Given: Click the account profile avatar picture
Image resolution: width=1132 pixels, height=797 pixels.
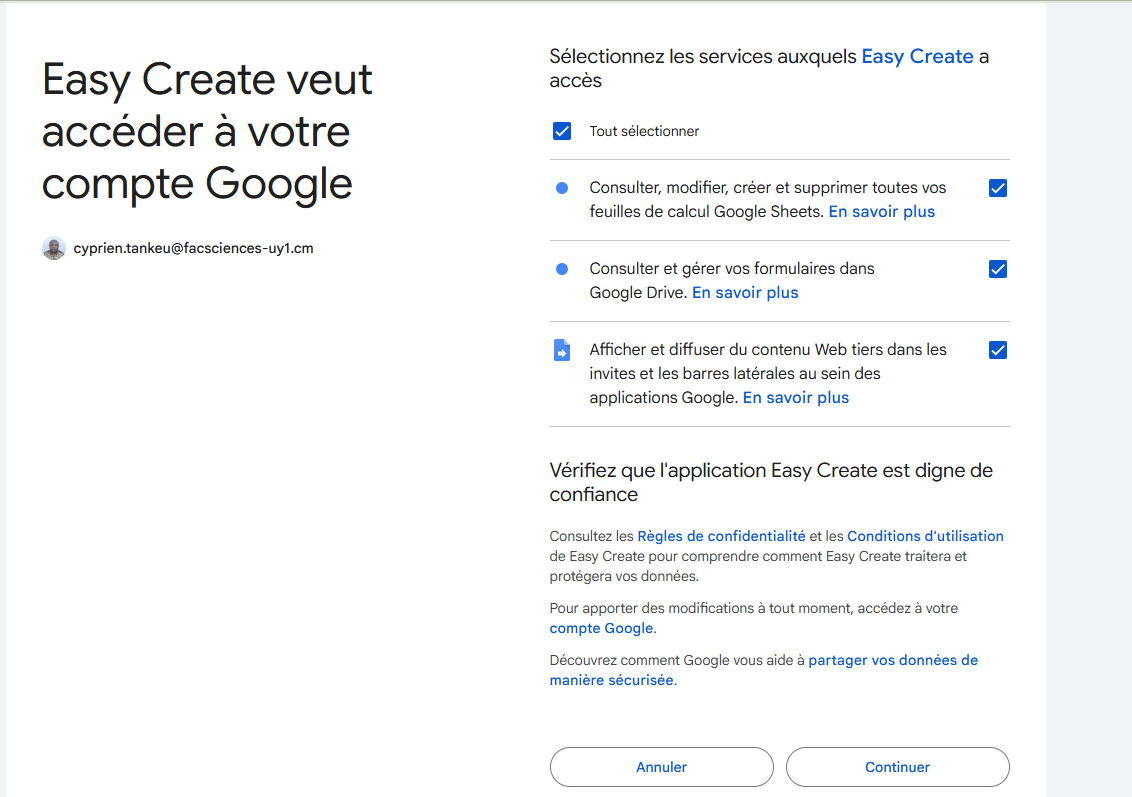Looking at the screenshot, I should pos(54,248).
